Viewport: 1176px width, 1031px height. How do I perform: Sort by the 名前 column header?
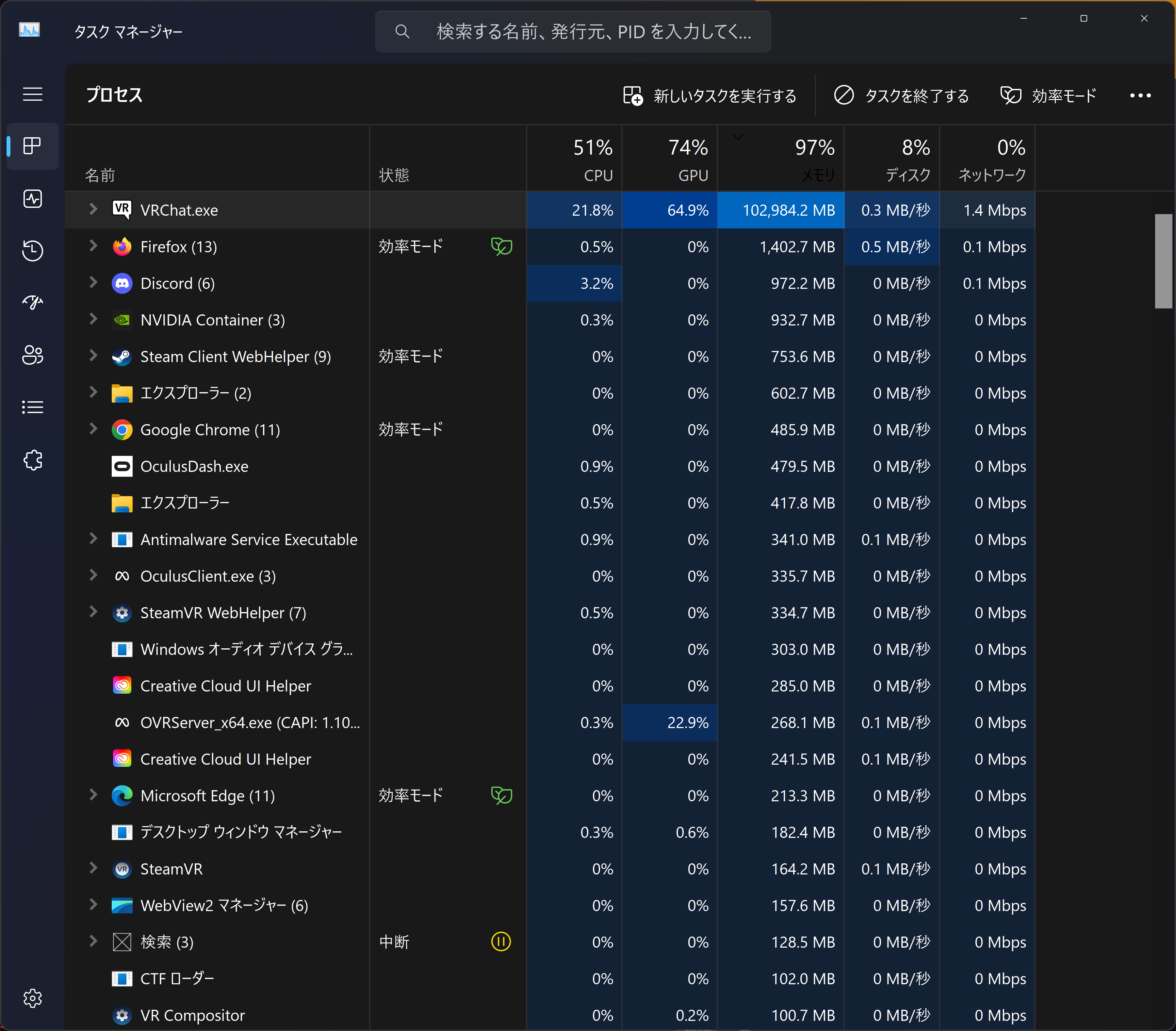pos(217,158)
